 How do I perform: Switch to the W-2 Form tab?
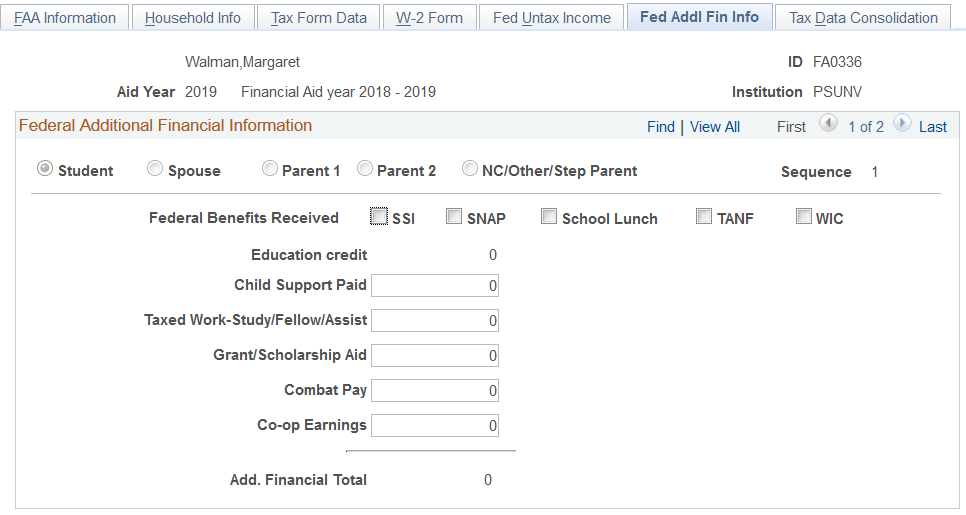pos(429,17)
